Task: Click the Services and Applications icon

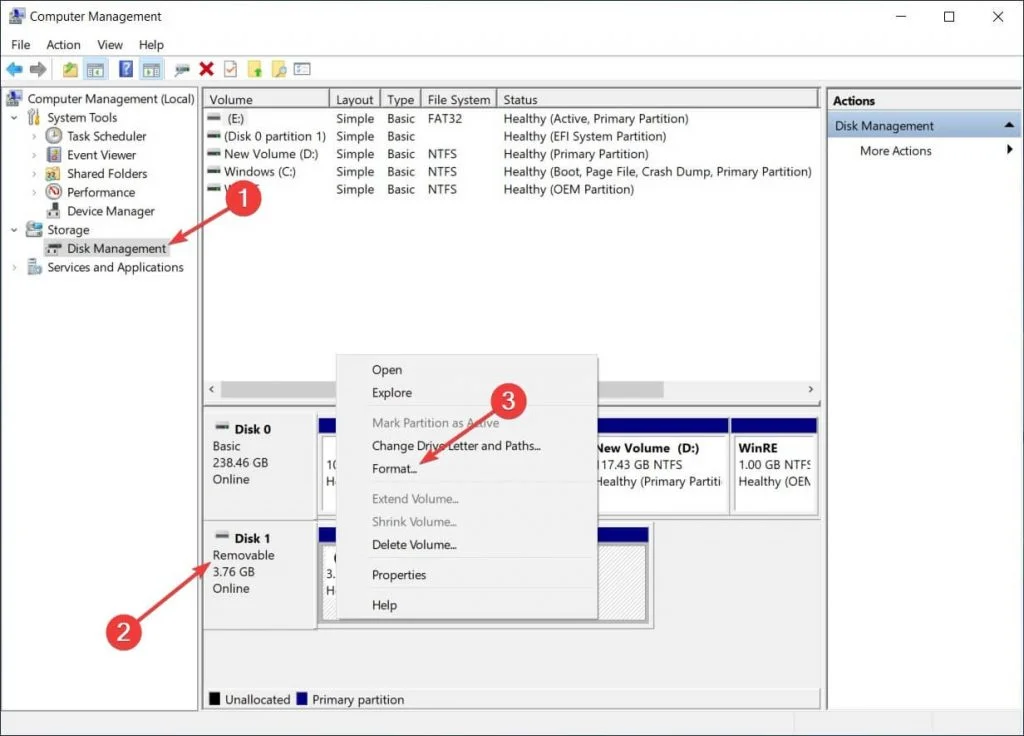Action: [x=34, y=267]
